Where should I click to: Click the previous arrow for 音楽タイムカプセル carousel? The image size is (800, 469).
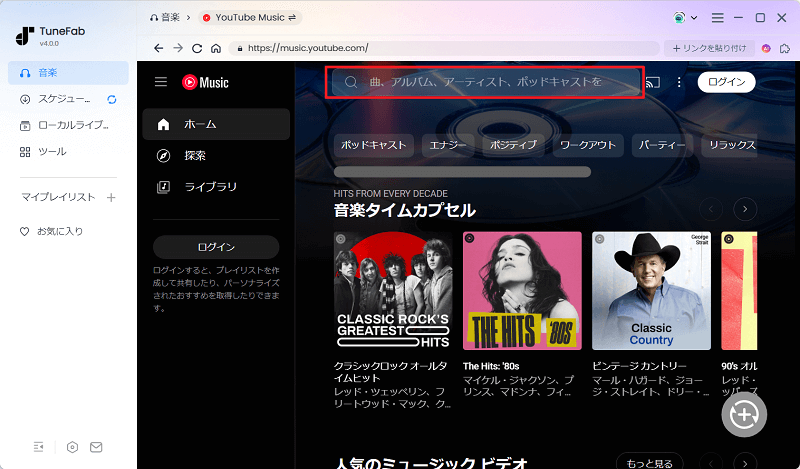(x=711, y=209)
